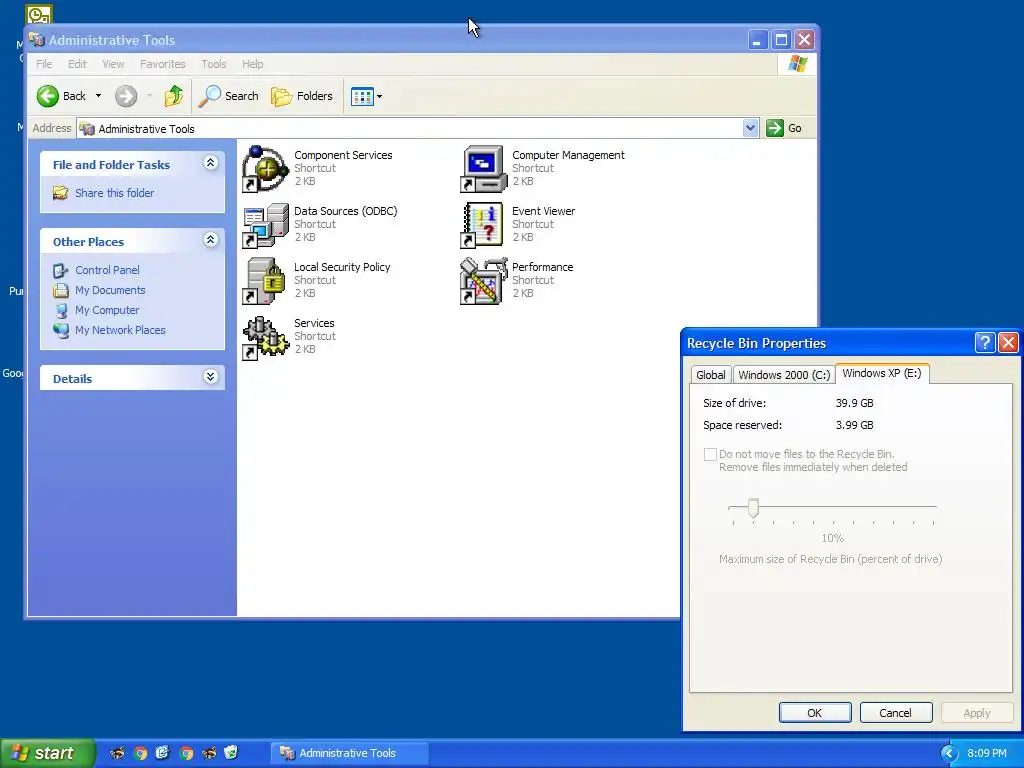The width and height of the screenshot is (1024, 768).
Task: Open the My Documents link
Action: pyautogui.click(x=110, y=290)
